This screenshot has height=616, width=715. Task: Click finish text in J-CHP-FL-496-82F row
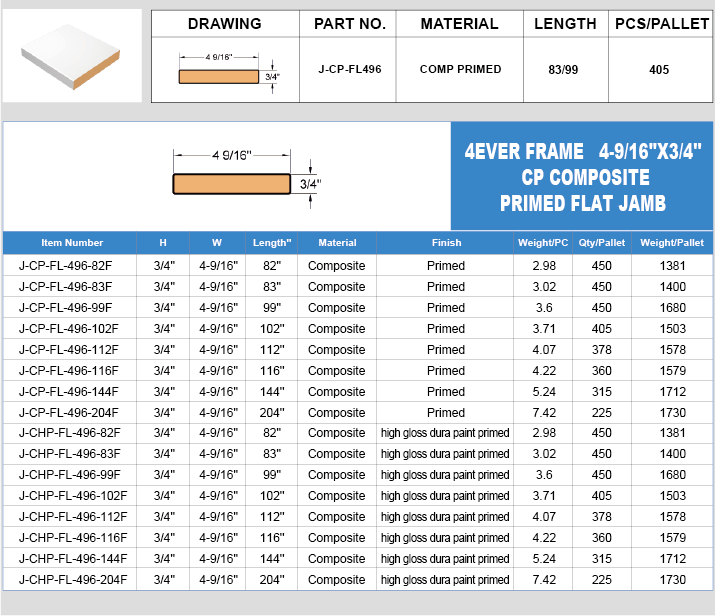pos(445,433)
